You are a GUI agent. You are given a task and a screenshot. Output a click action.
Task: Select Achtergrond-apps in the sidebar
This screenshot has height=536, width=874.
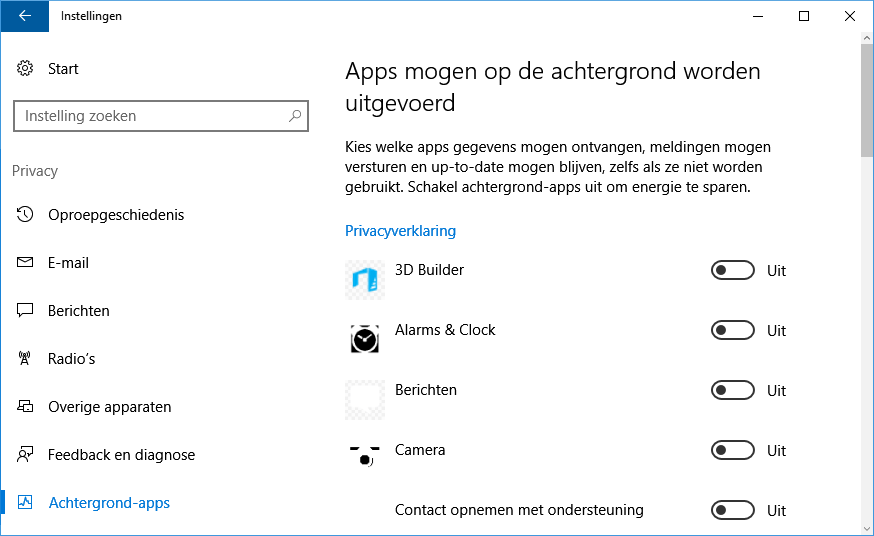(x=109, y=503)
